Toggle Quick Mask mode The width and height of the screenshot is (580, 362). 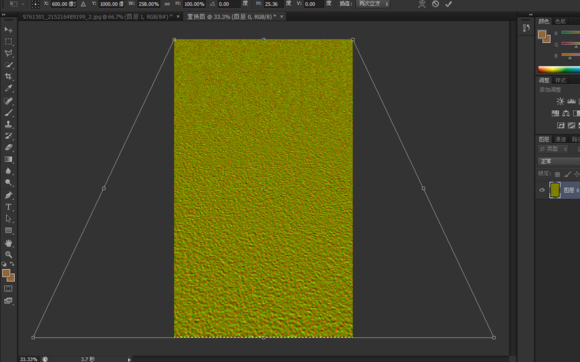coord(8,289)
